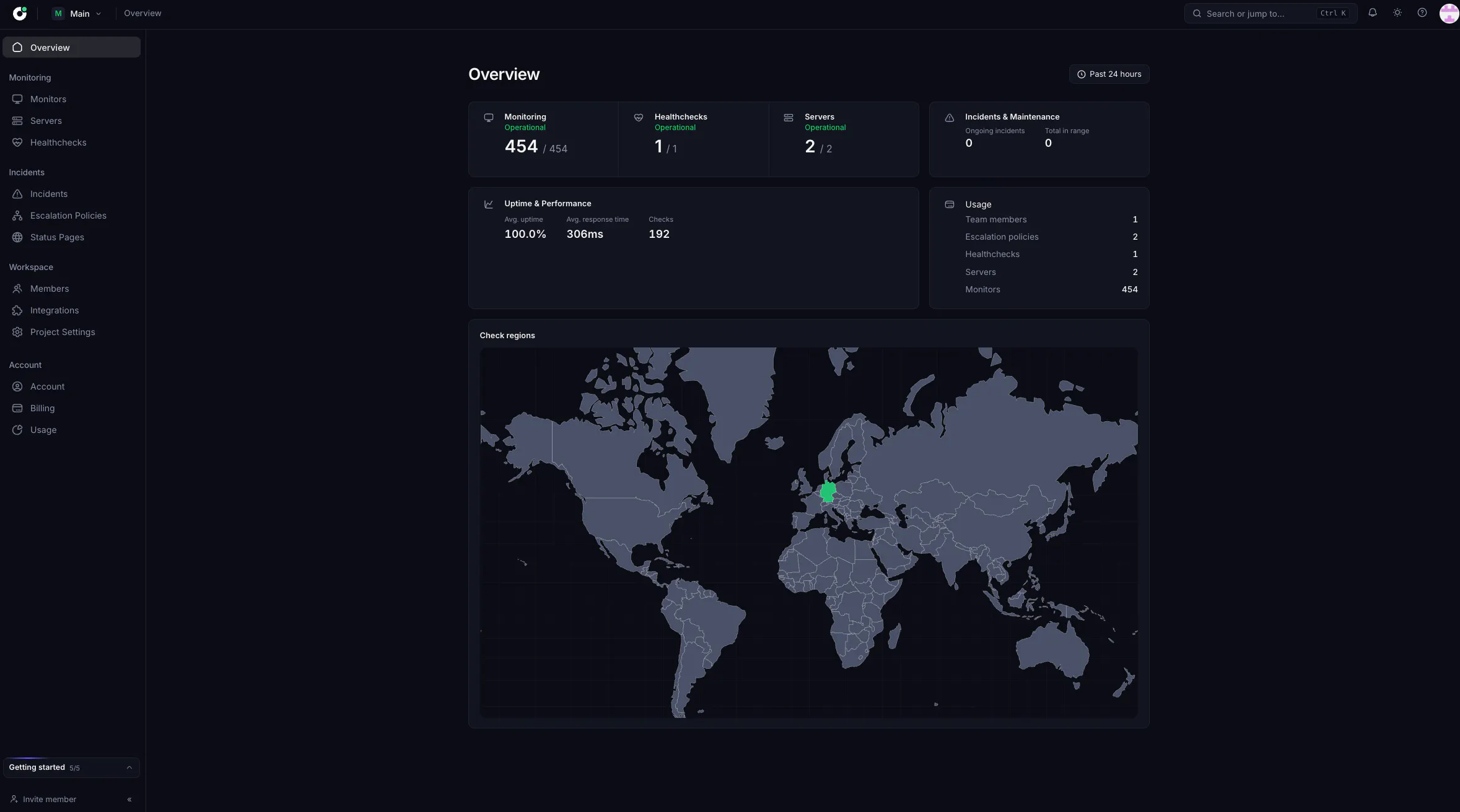Collapse sidebar with double chevron
The image size is (1460, 812).
(129, 800)
